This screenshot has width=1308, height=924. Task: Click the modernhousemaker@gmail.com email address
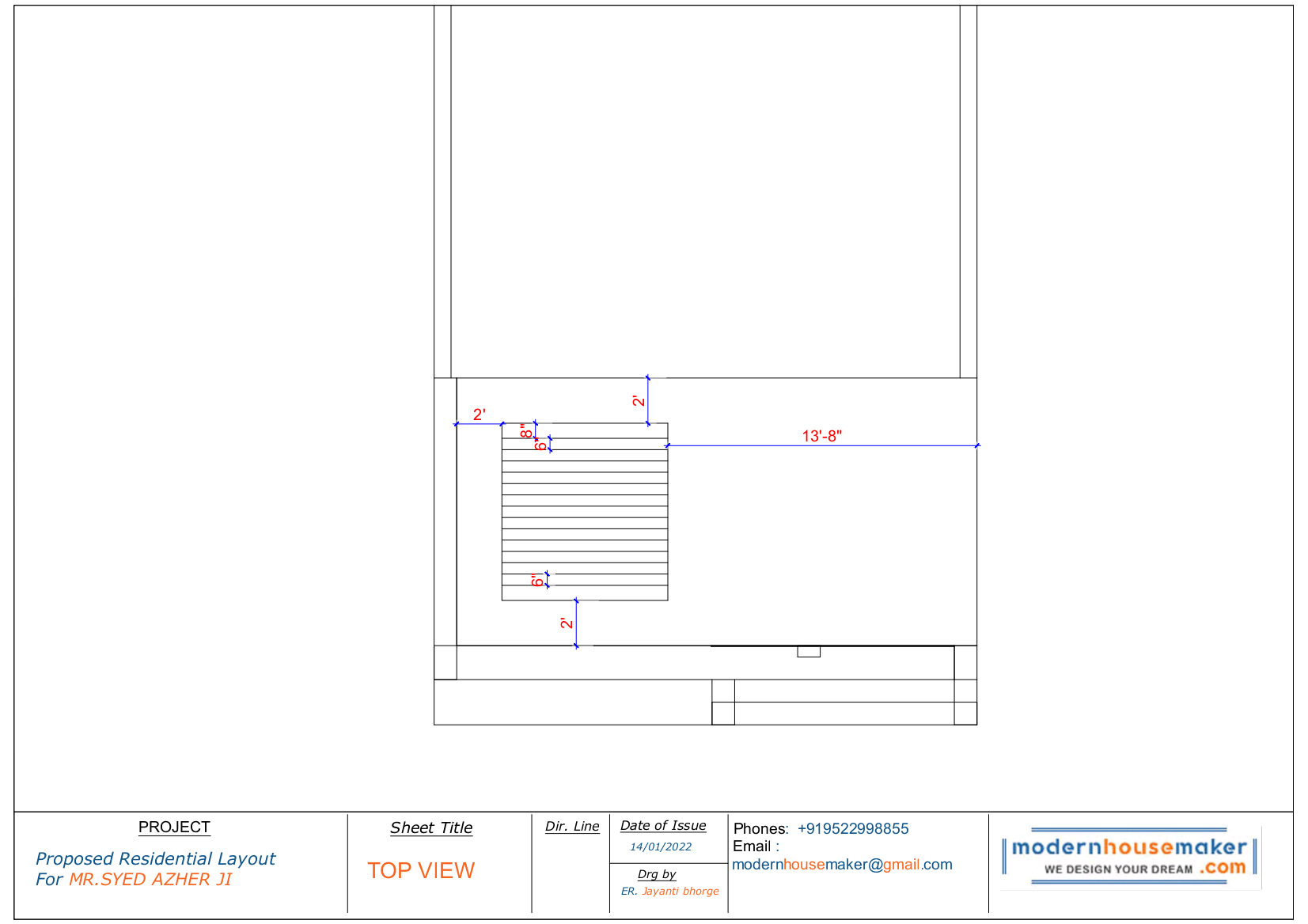[842, 865]
